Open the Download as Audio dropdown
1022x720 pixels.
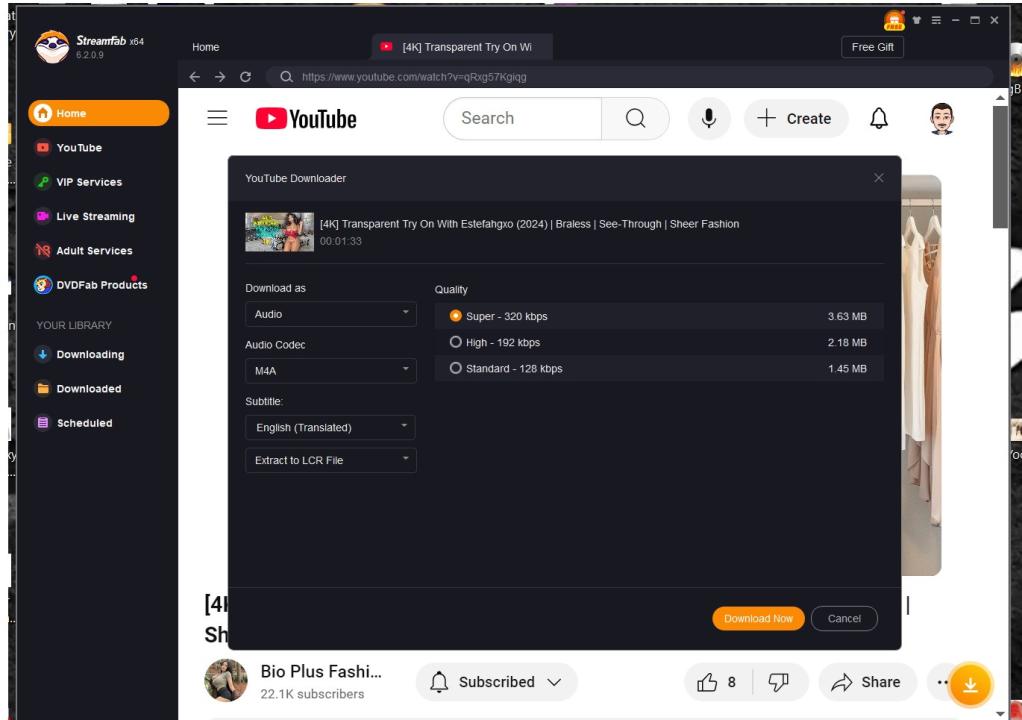tap(330, 314)
